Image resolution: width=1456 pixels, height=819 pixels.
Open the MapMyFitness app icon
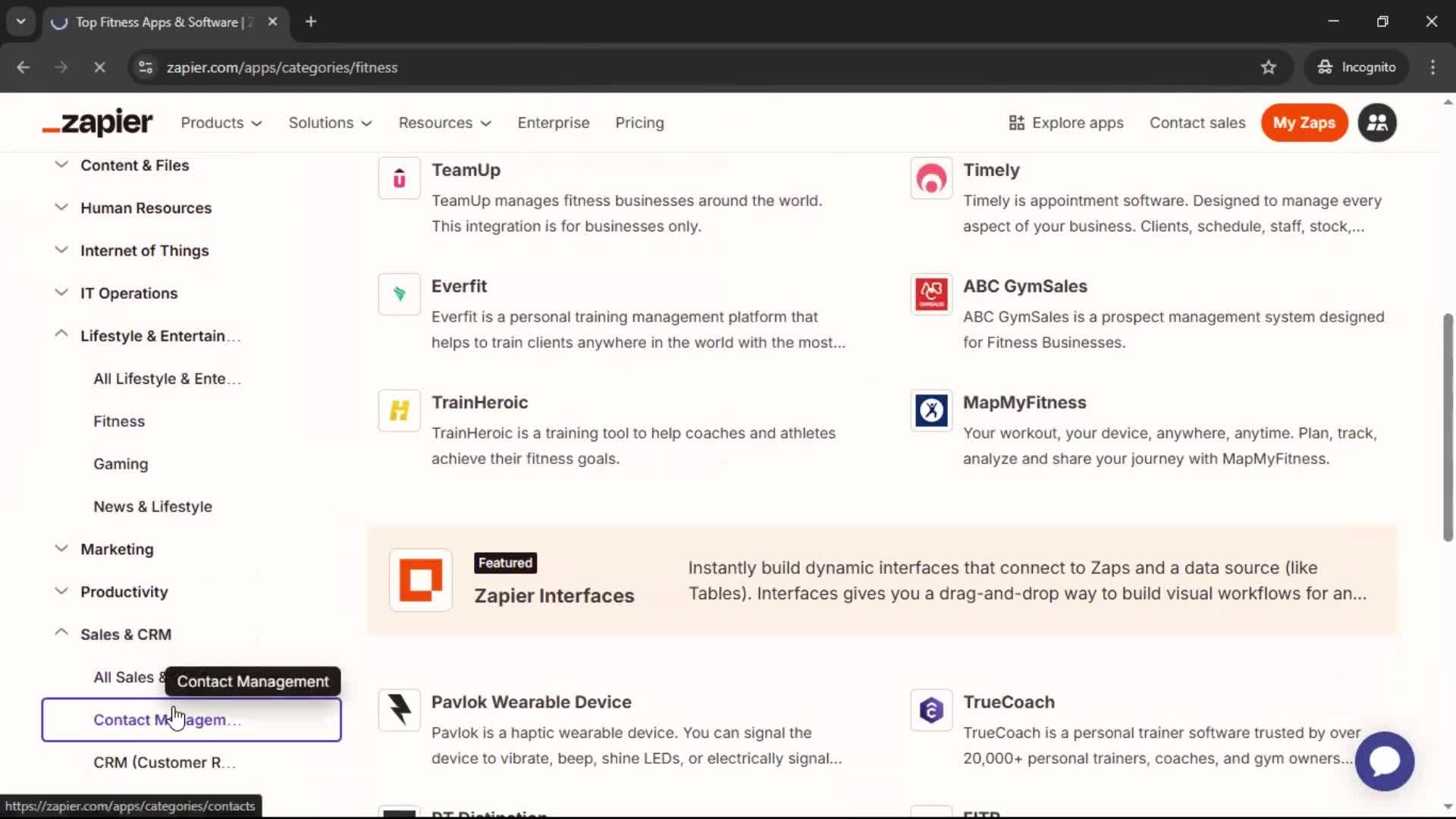pos(931,410)
